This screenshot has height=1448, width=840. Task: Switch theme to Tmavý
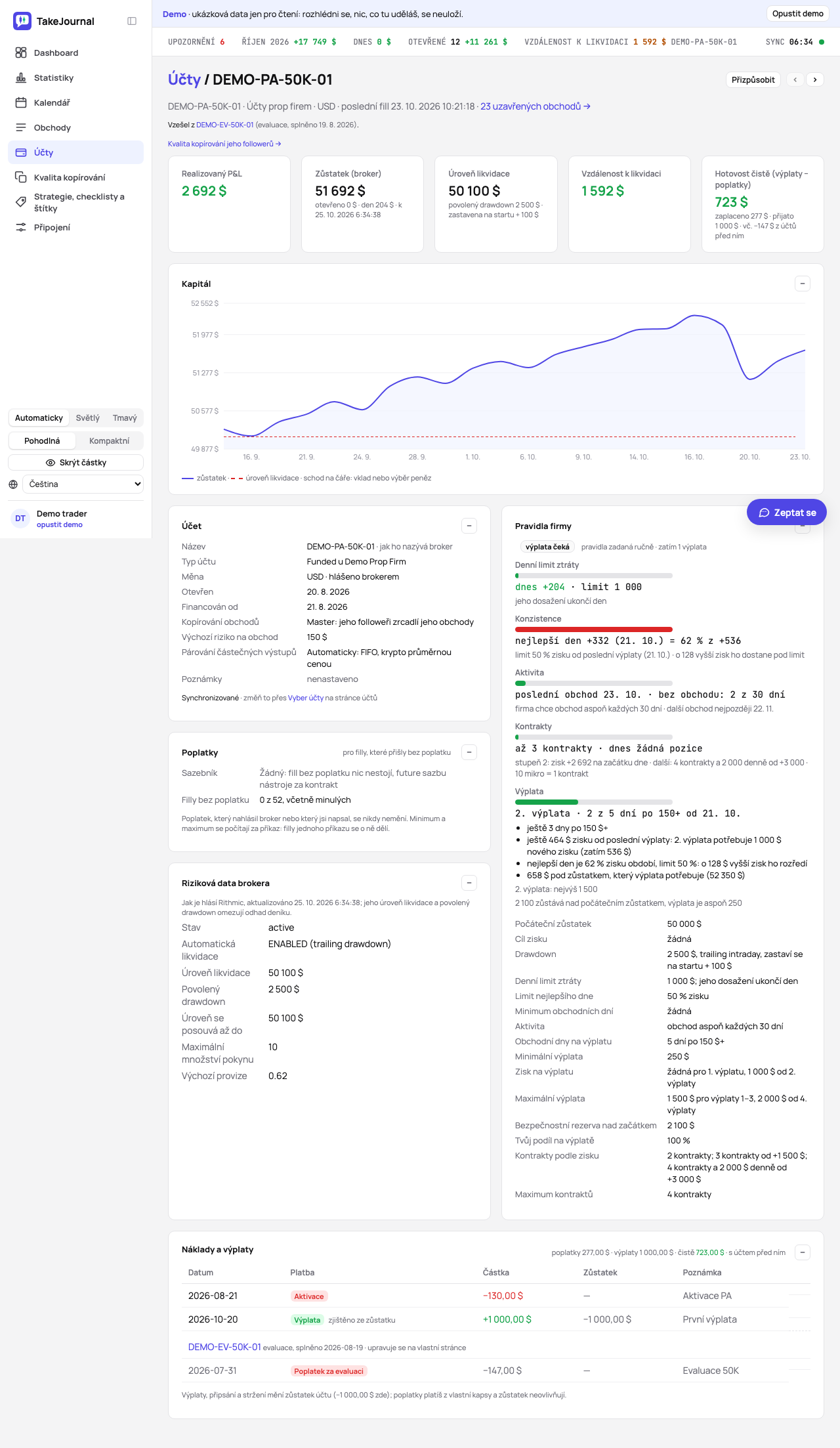125,418
